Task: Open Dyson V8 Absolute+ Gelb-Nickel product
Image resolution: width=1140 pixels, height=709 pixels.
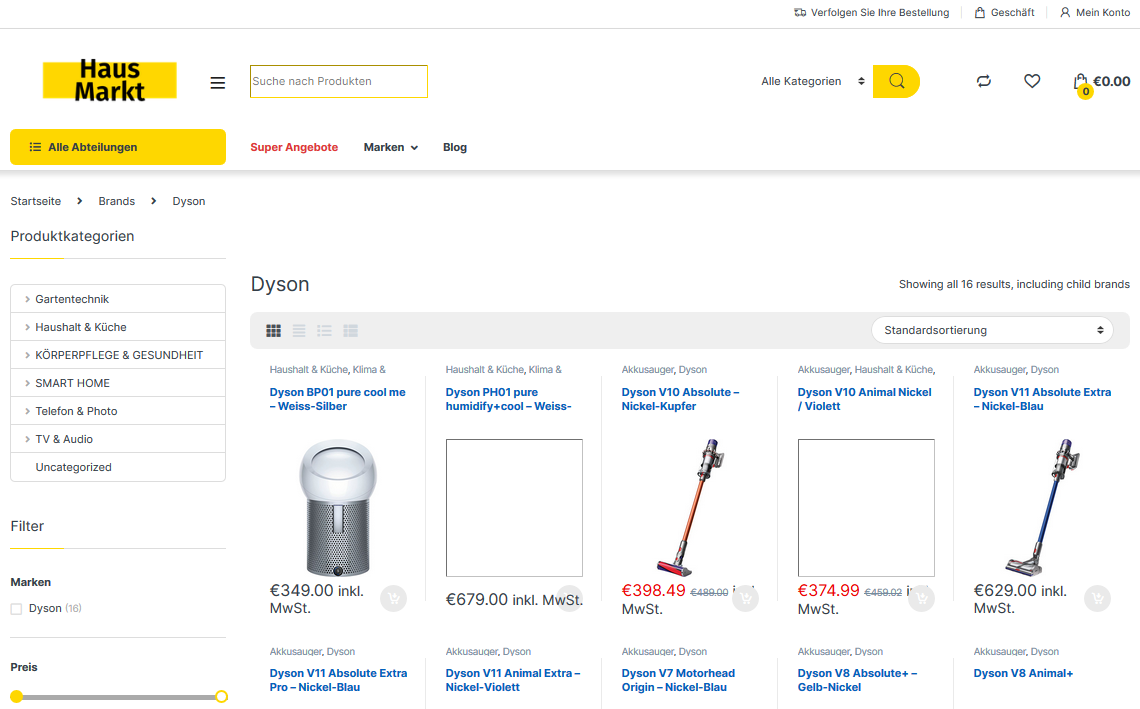Action: pyautogui.click(x=857, y=680)
